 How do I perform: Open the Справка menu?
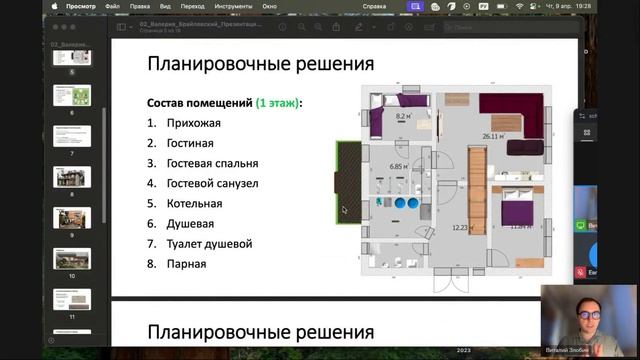coord(374,6)
